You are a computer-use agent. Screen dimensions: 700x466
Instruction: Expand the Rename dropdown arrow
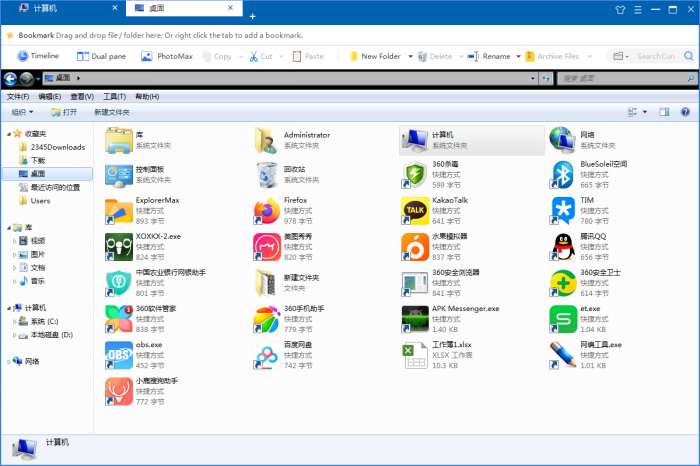[518, 57]
